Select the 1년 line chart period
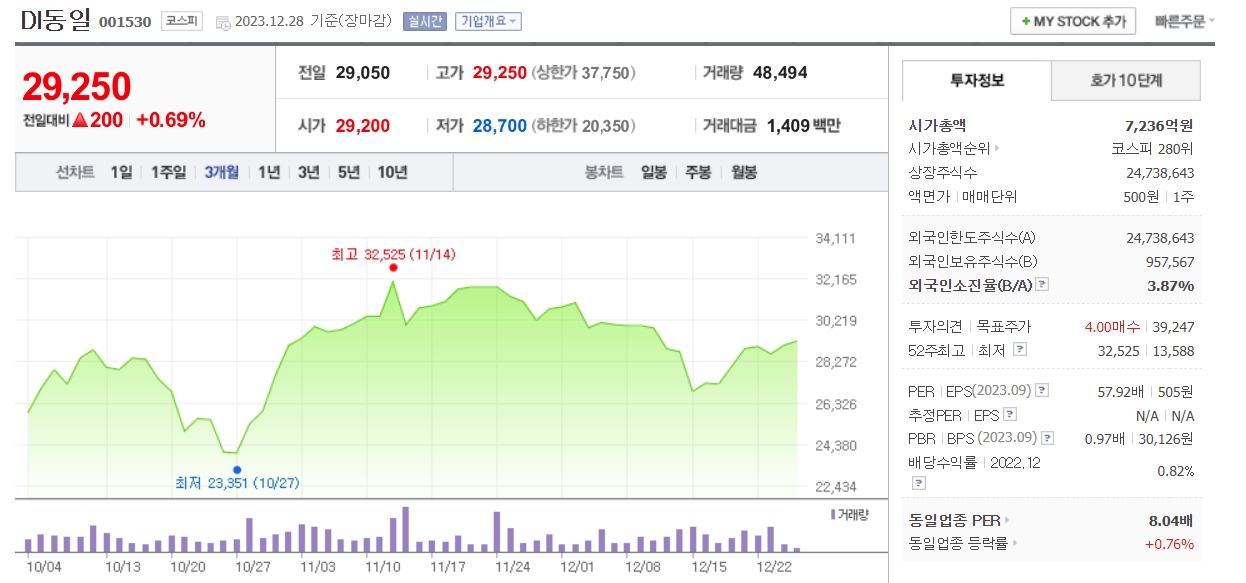The image size is (1246, 583). tap(269, 172)
